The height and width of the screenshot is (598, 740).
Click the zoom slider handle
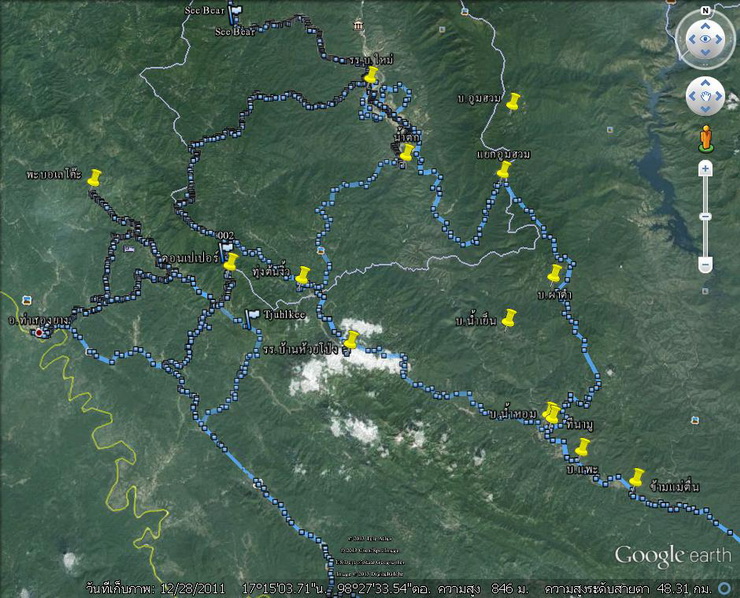click(705, 217)
